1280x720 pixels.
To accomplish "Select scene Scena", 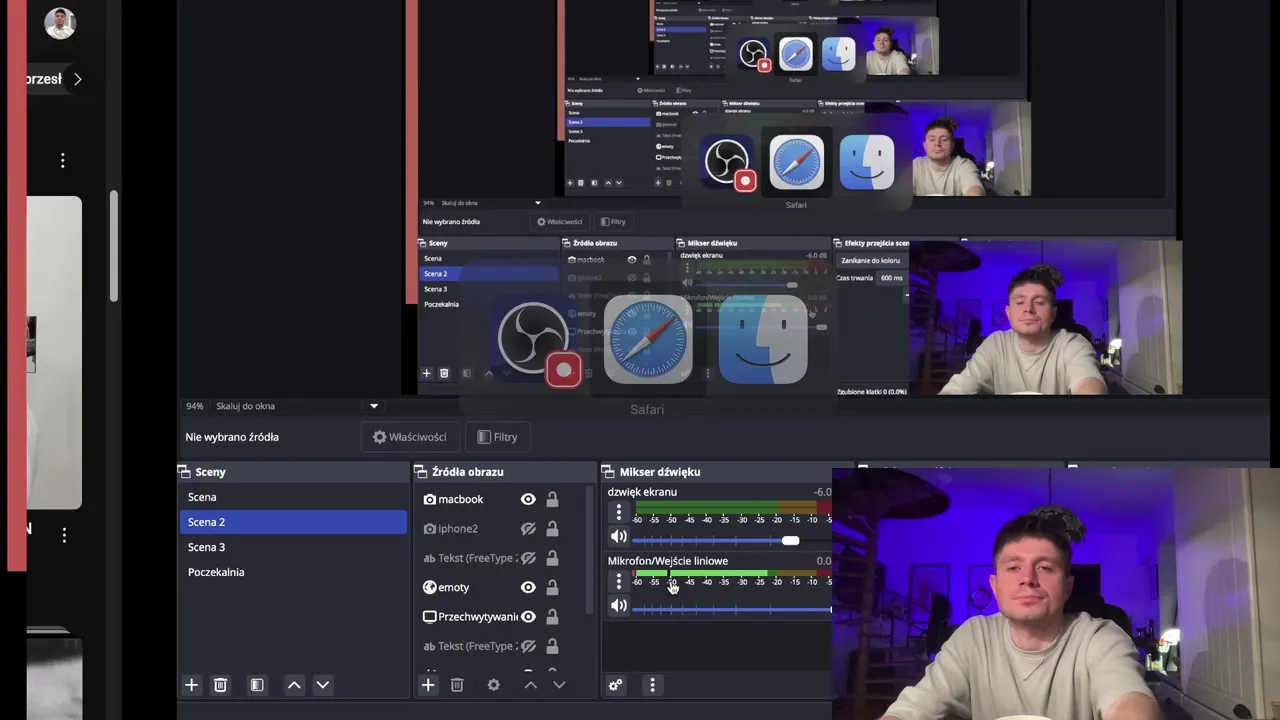I will (293, 497).
